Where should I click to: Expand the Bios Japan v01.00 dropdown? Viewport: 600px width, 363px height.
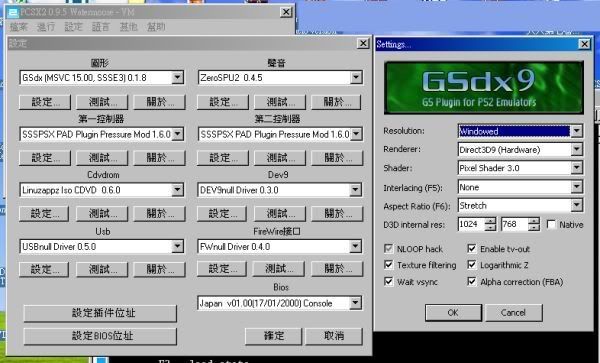point(355,303)
